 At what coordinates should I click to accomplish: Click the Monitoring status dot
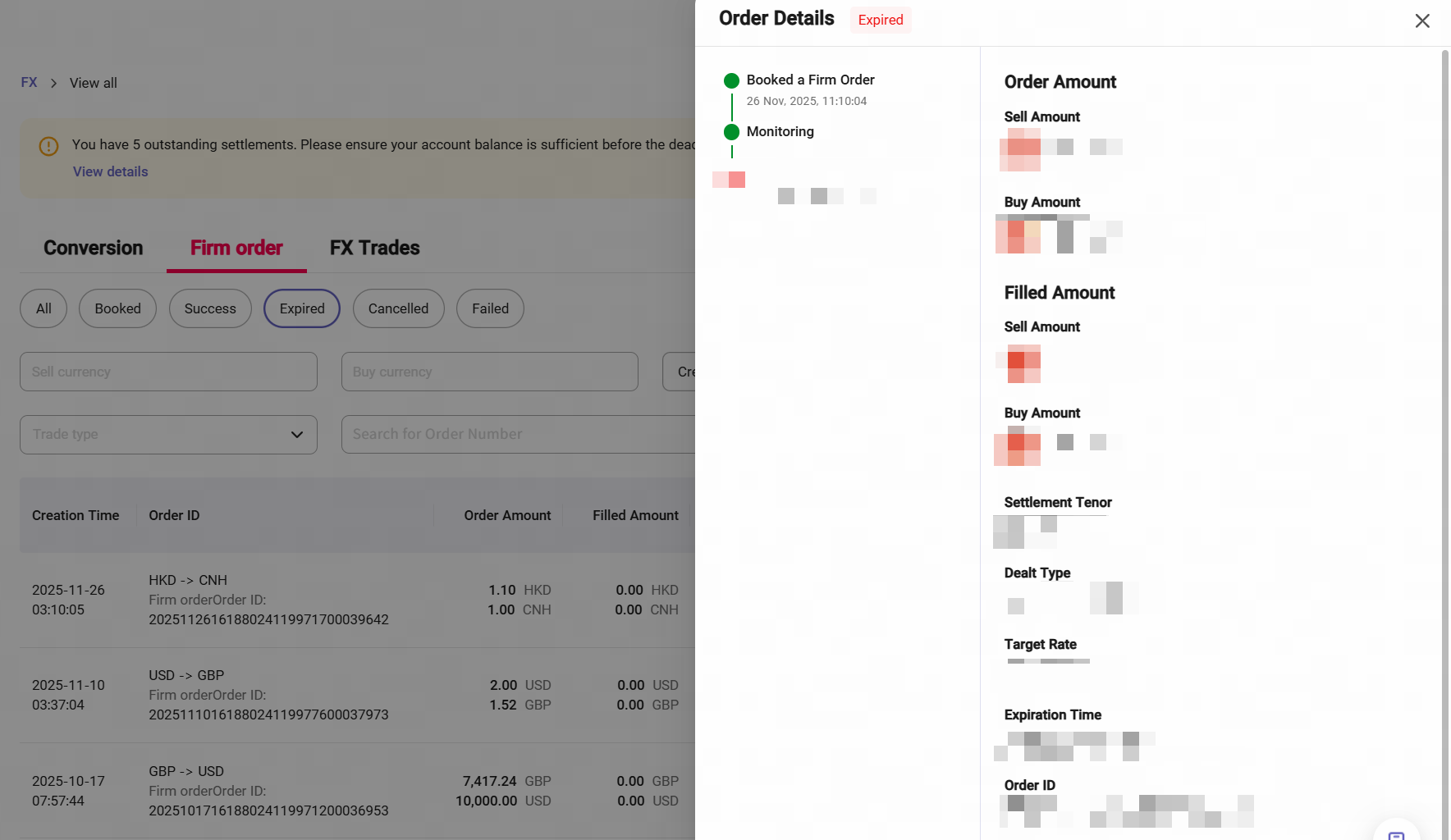click(x=731, y=132)
